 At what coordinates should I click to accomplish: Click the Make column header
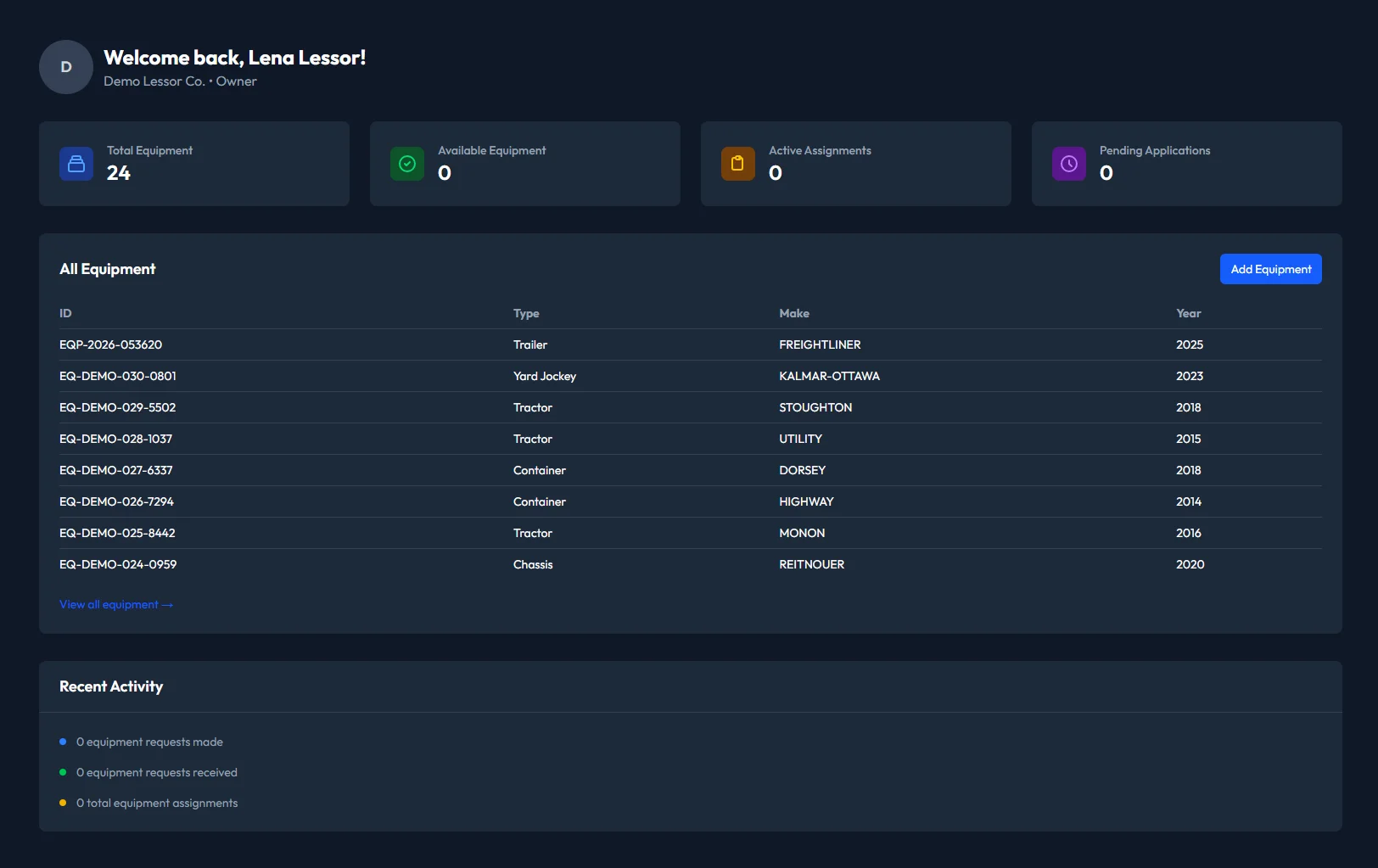(x=794, y=313)
